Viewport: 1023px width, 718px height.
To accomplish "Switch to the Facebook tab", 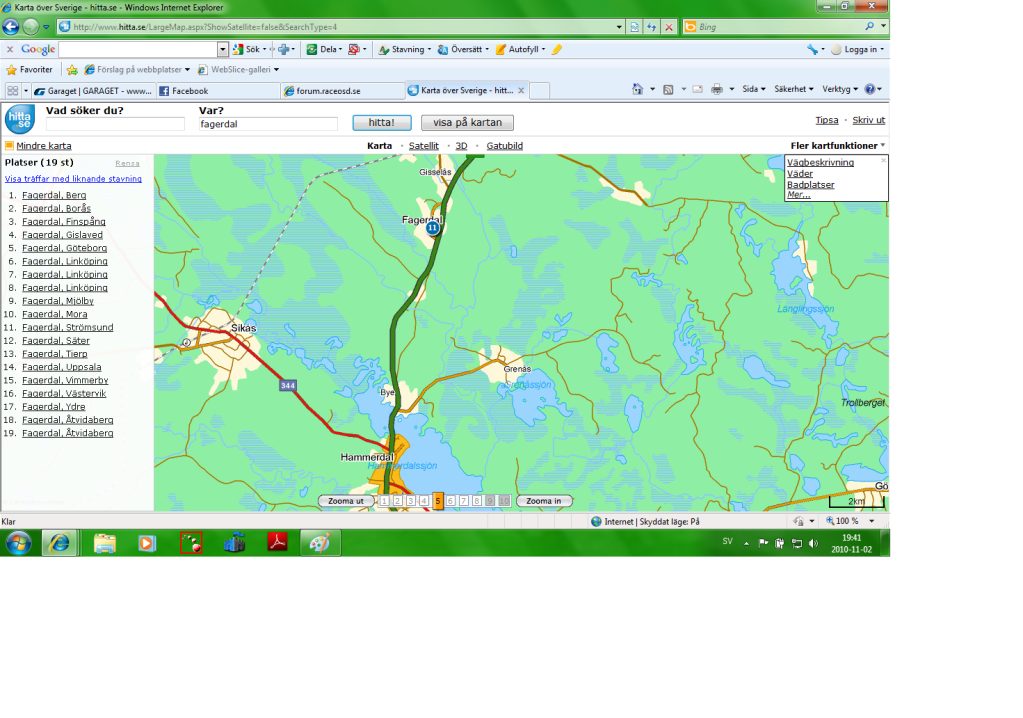I will (215, 91).
